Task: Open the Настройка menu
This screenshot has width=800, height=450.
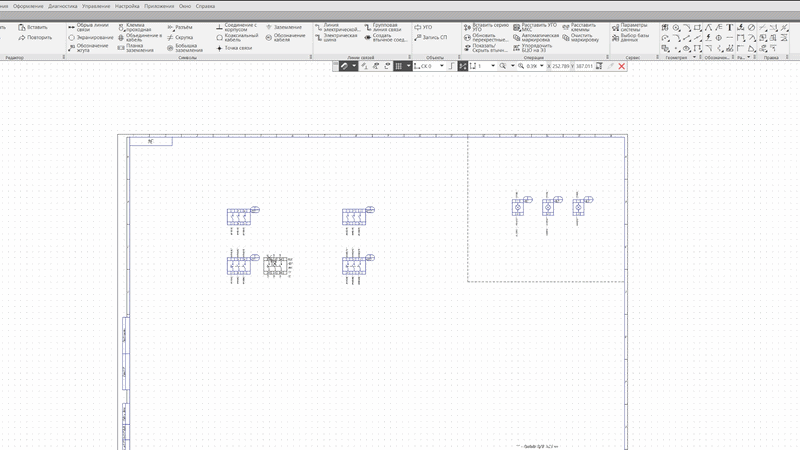Action: coord(127,6)
